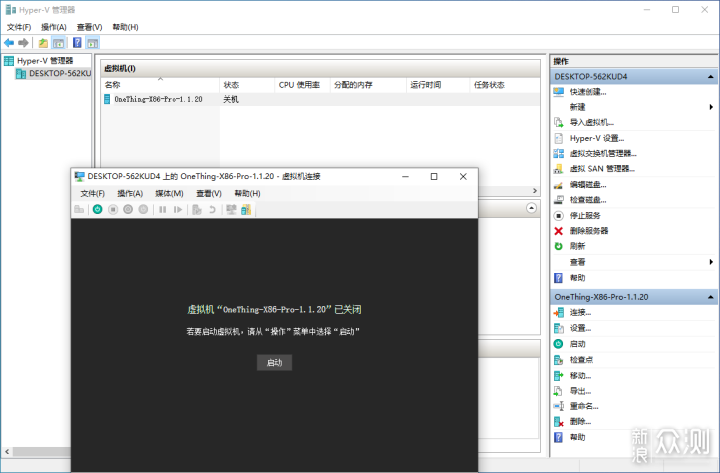Sort by CPU Usage column header
720x473 pixels.
(302, 85)
